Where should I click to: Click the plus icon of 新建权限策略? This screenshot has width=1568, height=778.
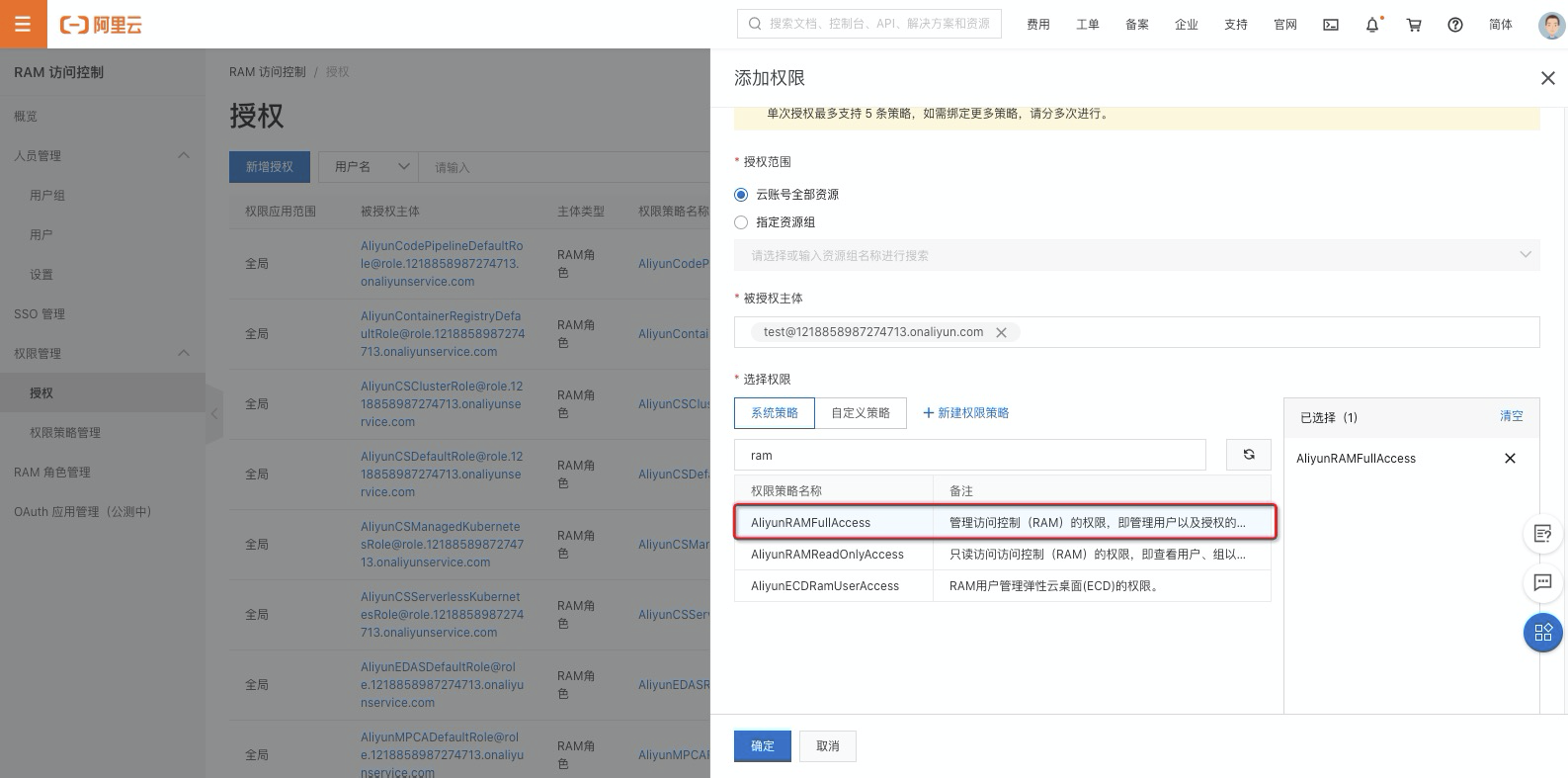[x=929, y=413]
